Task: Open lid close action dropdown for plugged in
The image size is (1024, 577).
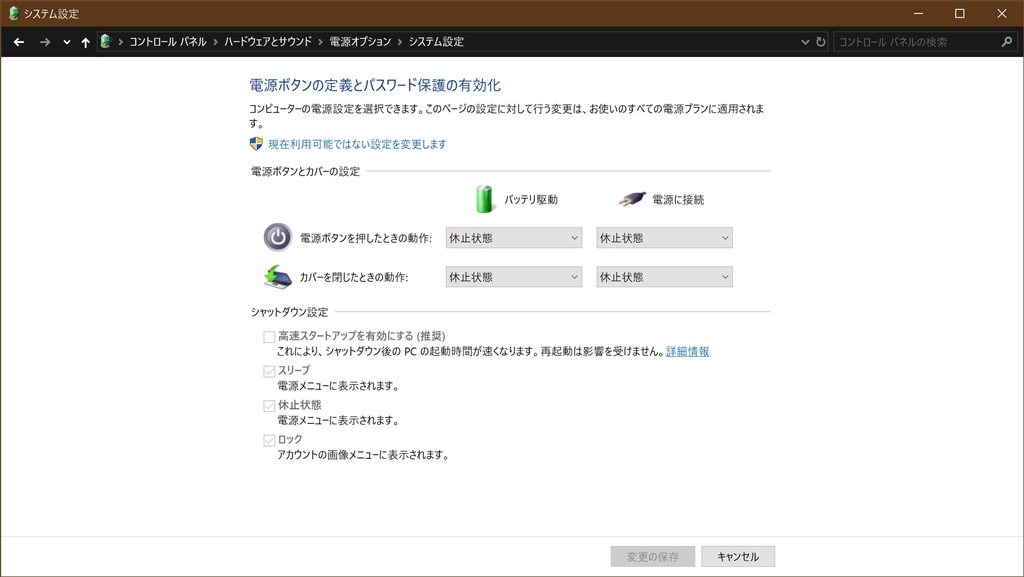Action: (x=664, y=277)
